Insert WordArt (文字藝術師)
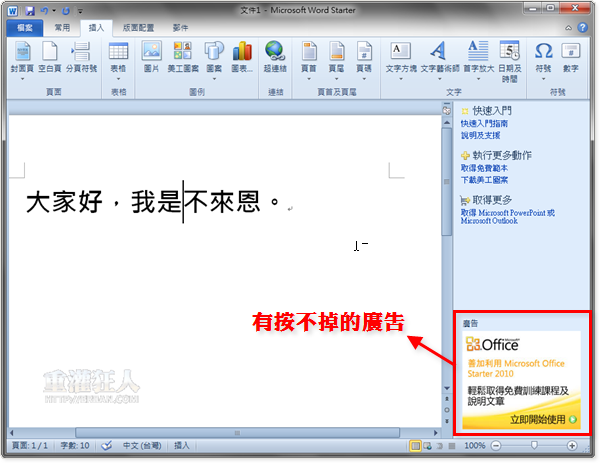The height and width of the screenshot is (463, 600). tap(437, 56)
